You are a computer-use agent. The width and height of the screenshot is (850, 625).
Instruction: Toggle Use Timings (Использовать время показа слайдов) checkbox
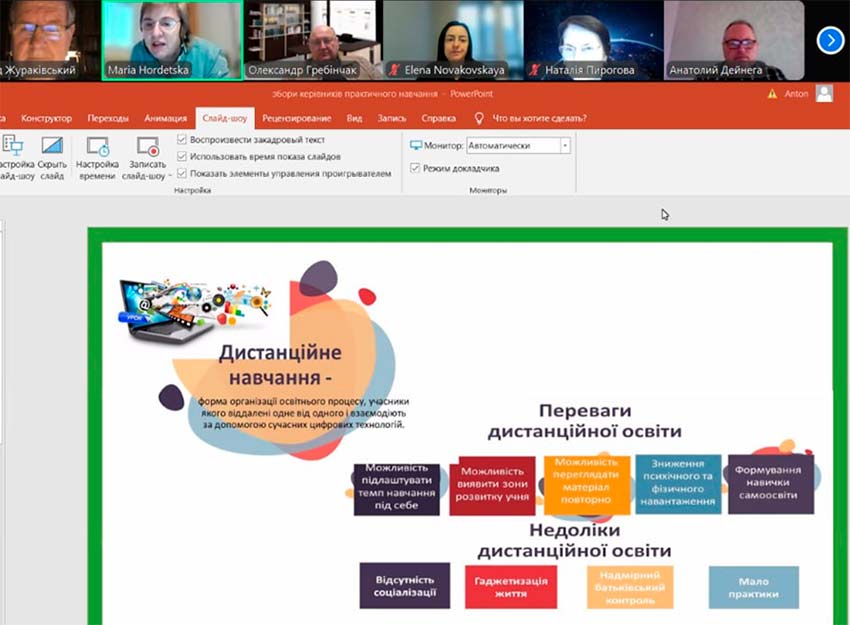tap(181, 157)
